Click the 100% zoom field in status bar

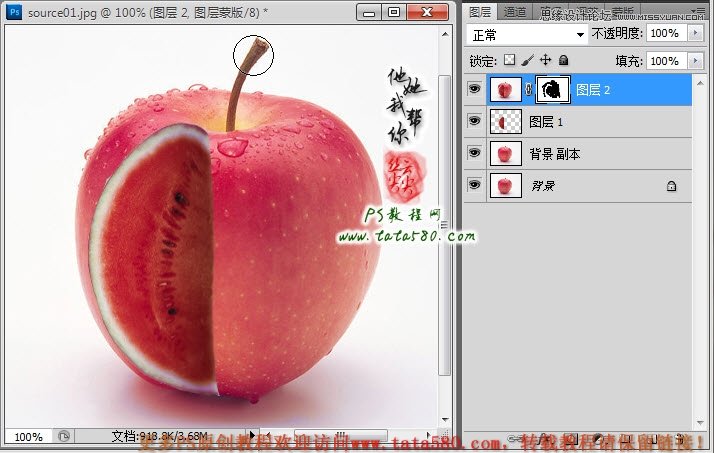(x=29, y=437)
